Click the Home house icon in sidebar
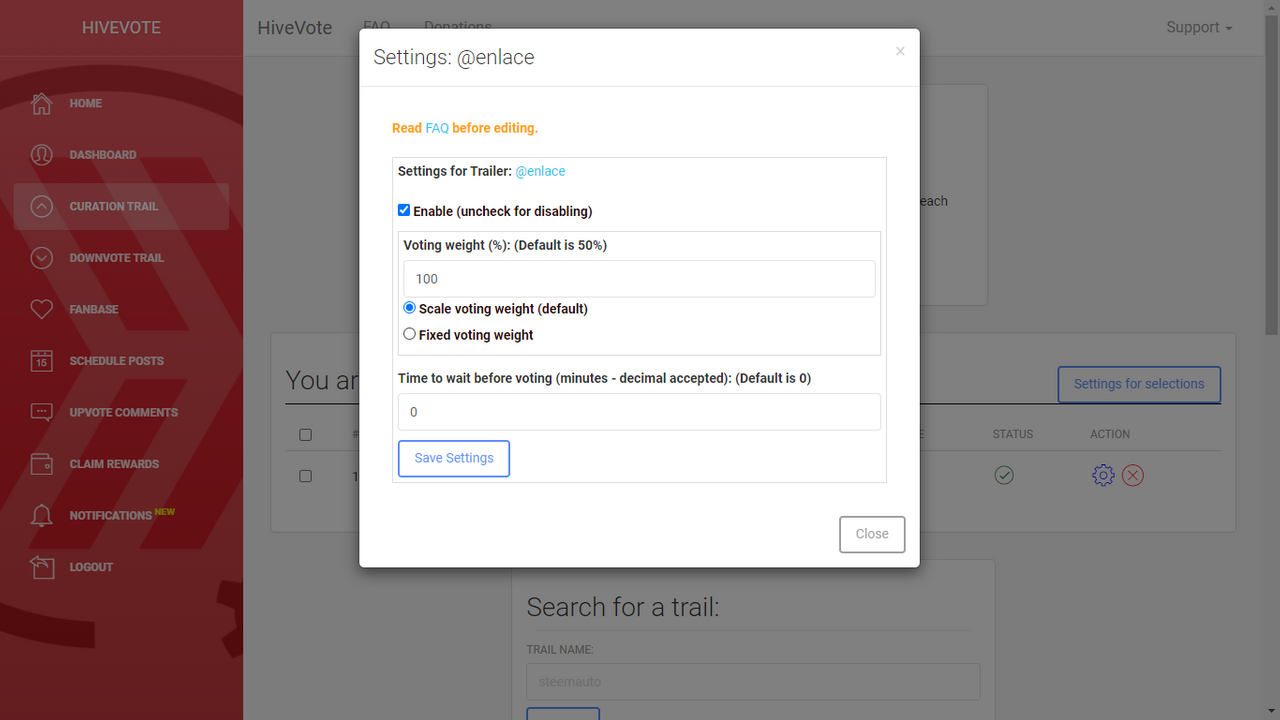 [41, 103]
